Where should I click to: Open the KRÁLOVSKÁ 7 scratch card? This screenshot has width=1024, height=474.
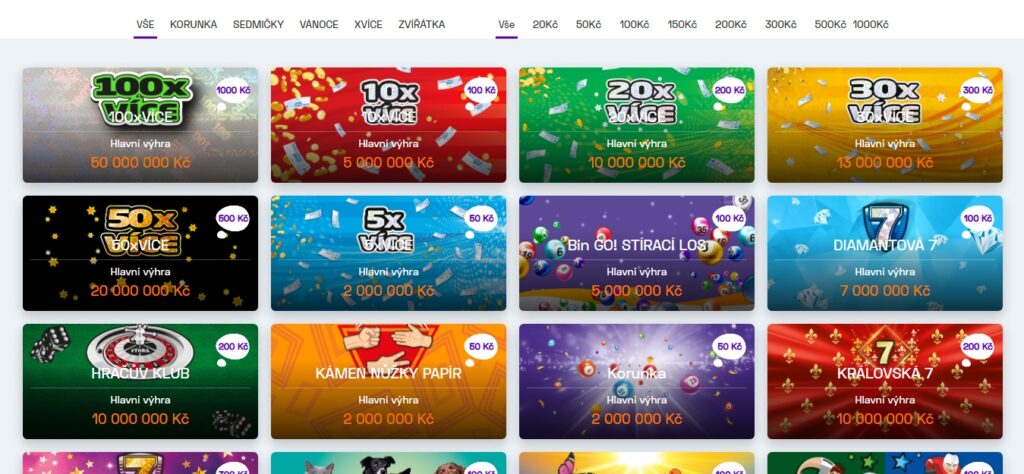point(885,381)
